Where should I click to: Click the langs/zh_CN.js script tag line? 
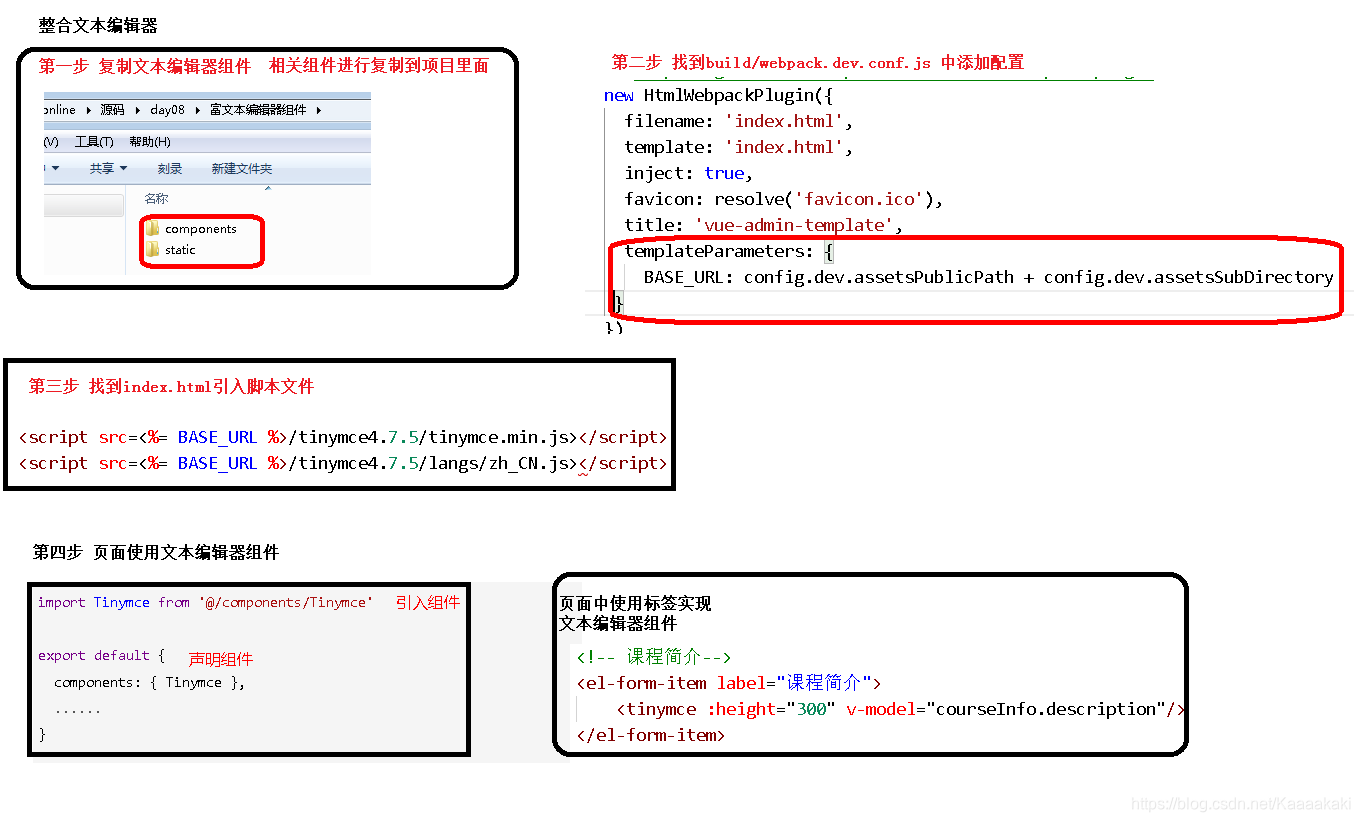[343, 464]
